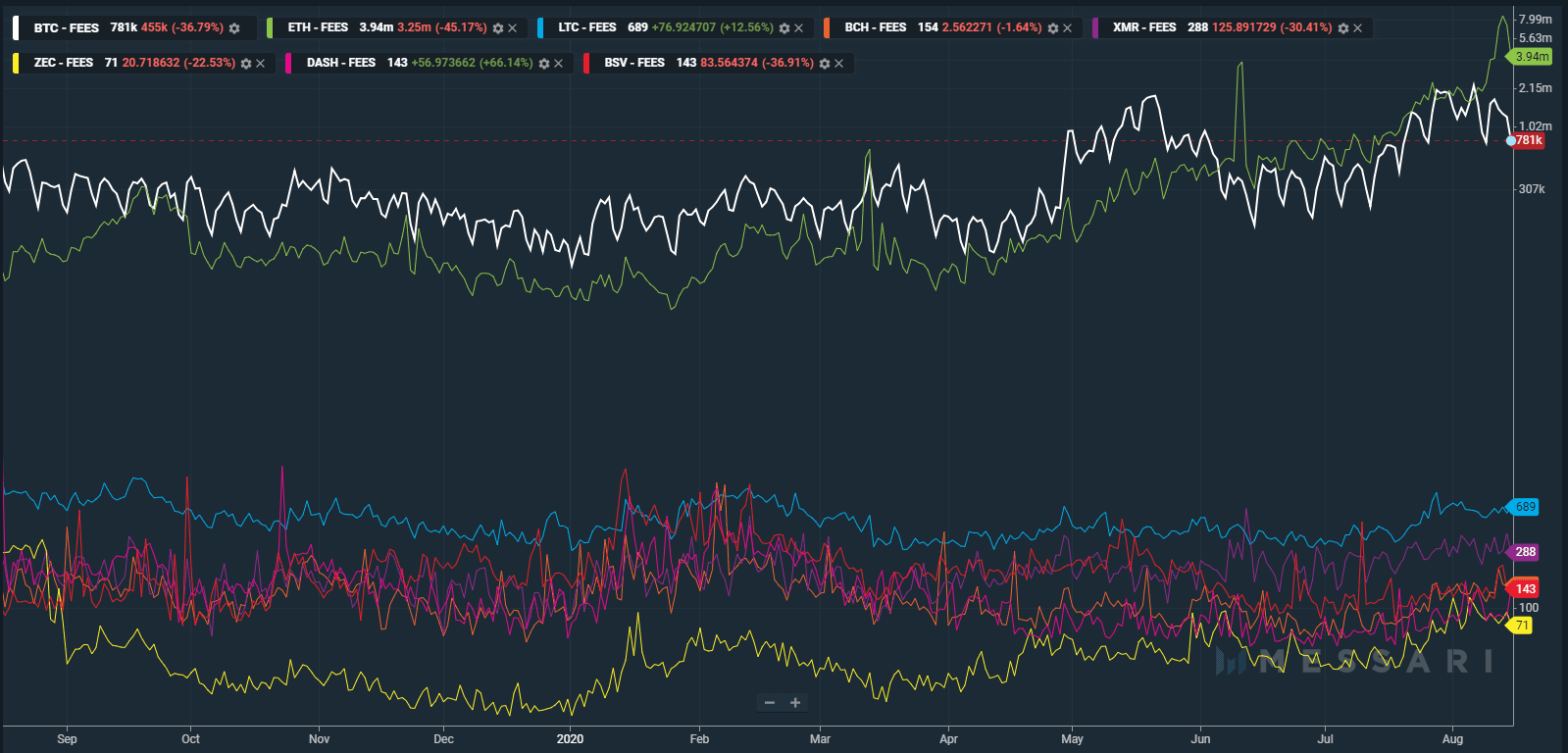The height and width of the screenshot is (753, 1568).
Task: Open settings gear for LTC - FEES series
Action: [x=784, y=28]
